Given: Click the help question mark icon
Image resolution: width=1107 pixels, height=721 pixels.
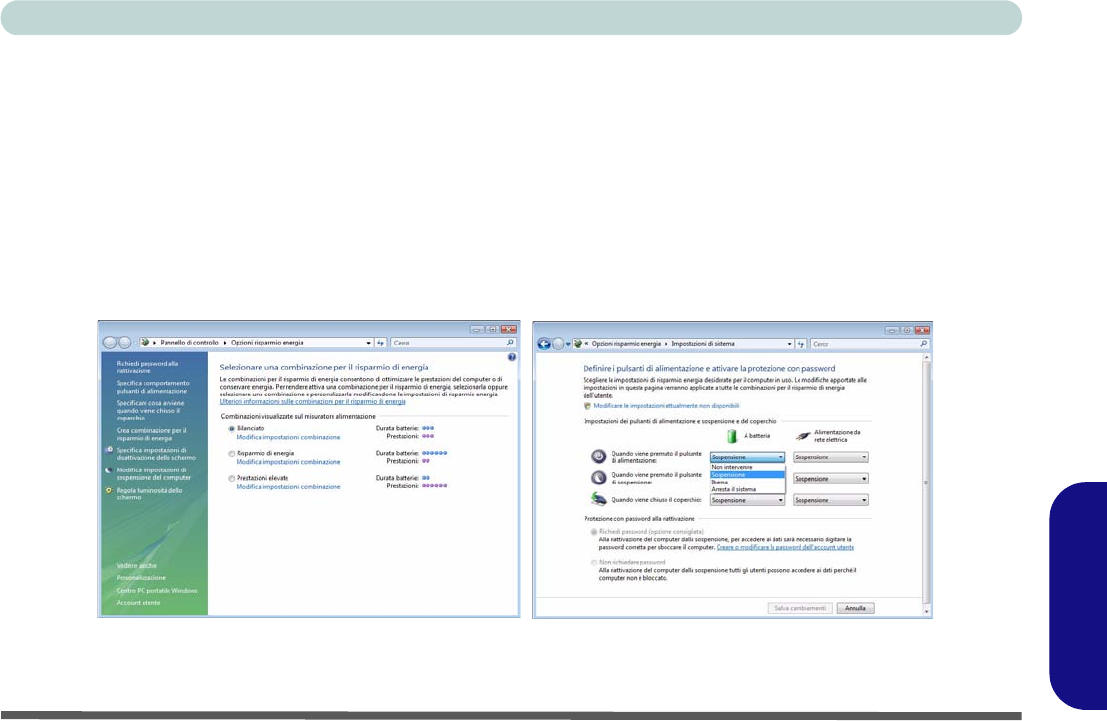Looking at the screenshot, I should coord(512,356).
